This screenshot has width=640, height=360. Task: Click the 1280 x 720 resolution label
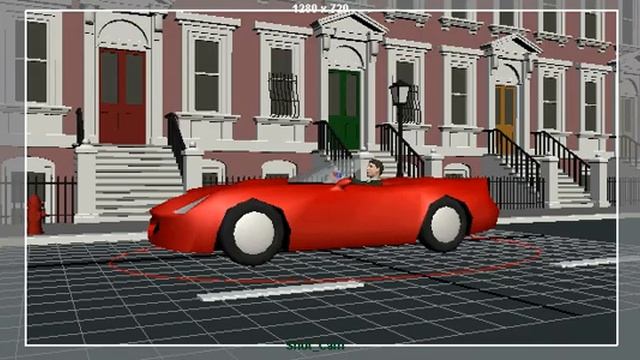(x=320, y=8)
